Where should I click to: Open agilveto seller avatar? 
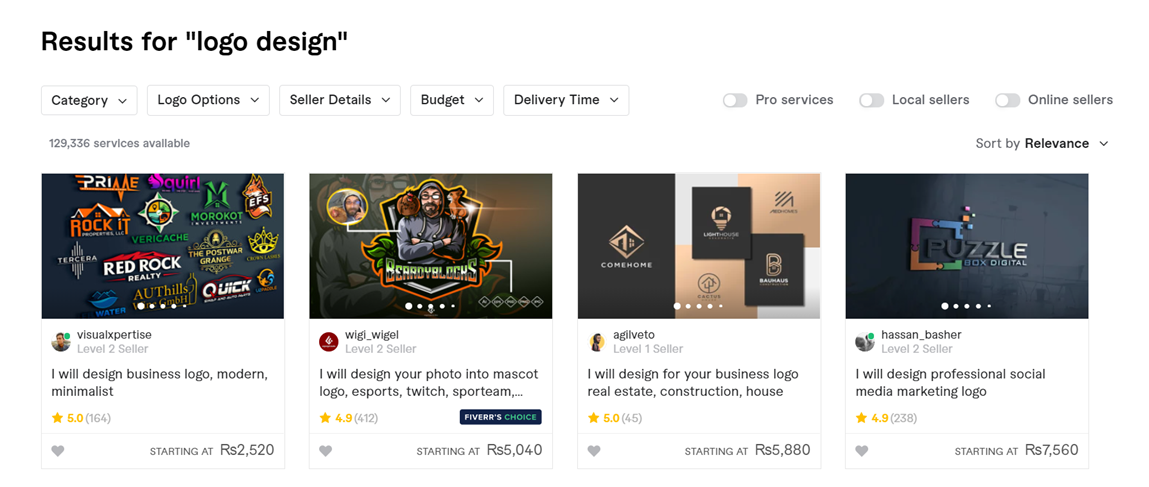tap(597, 342)
